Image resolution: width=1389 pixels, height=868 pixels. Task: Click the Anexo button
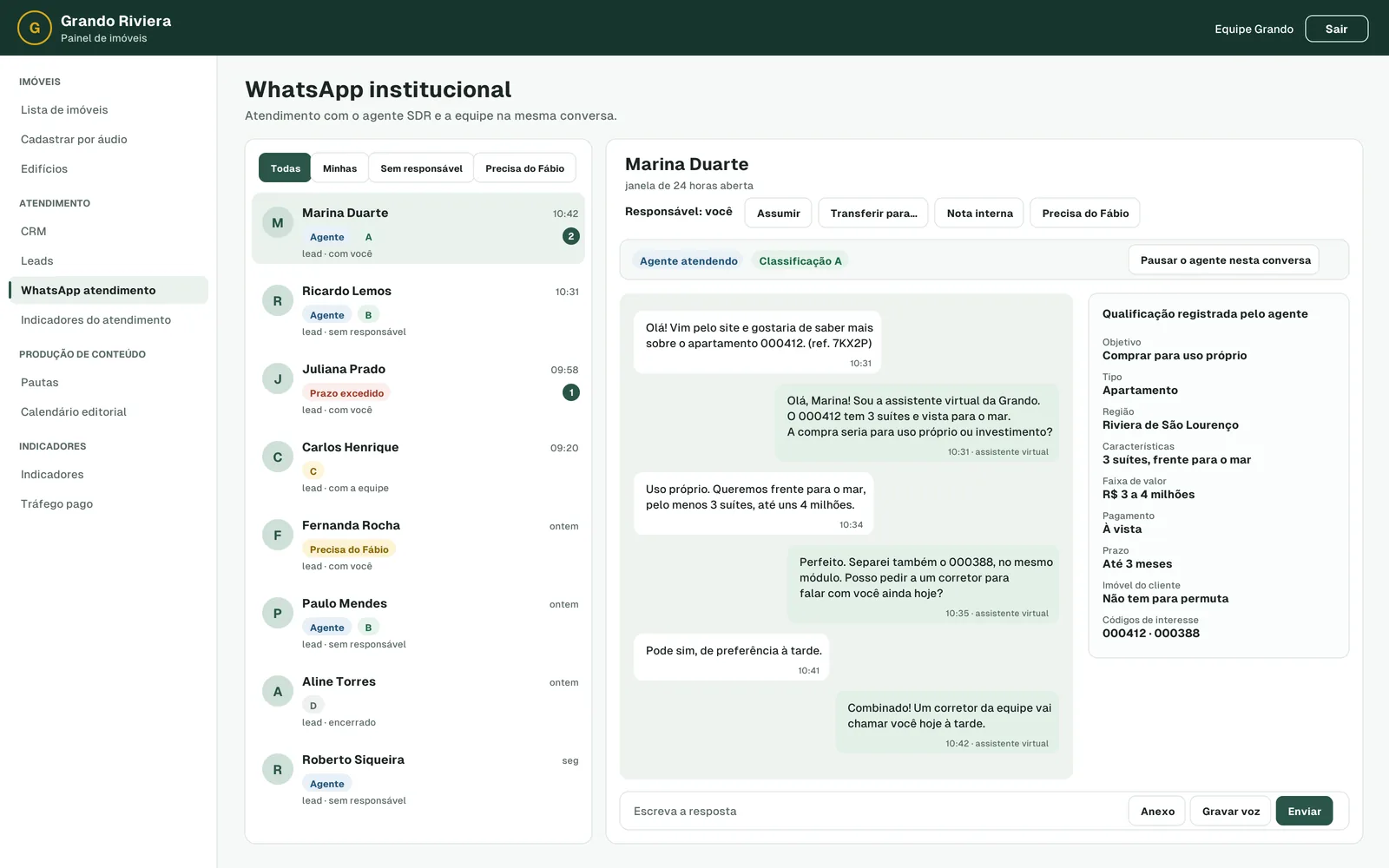(x=1157, y=812)
